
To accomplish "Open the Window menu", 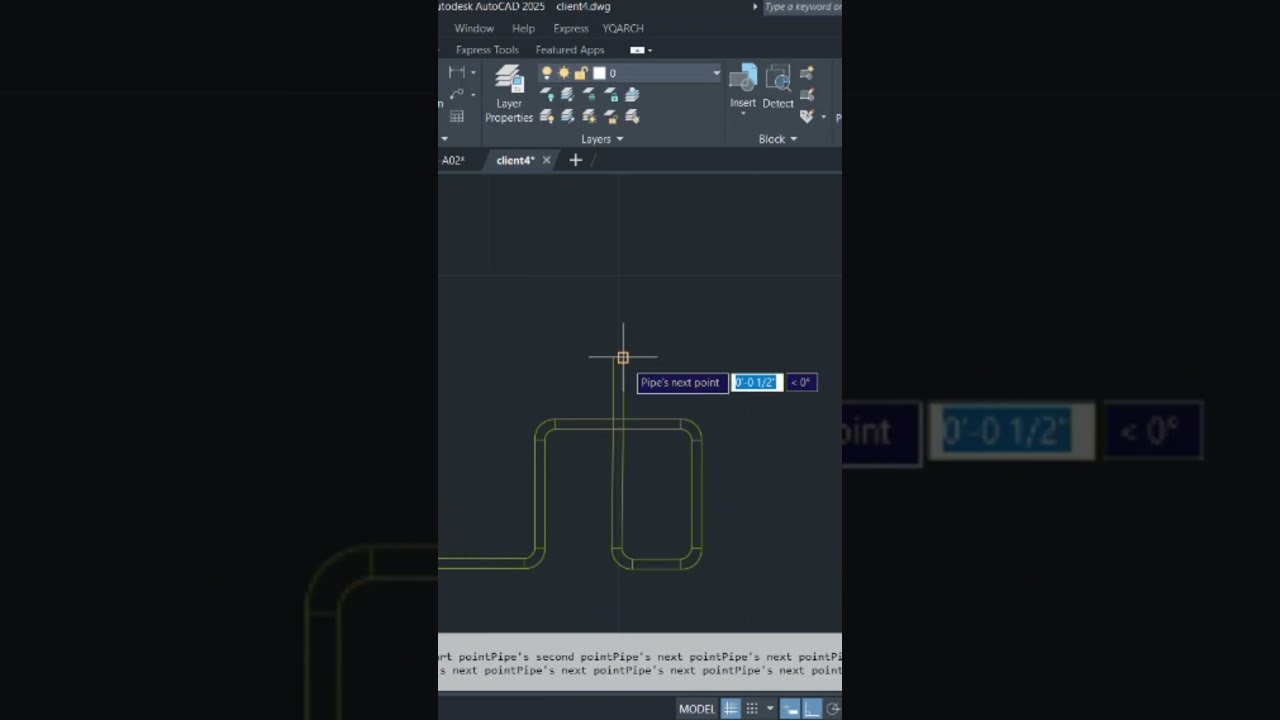I will point(474,29).
